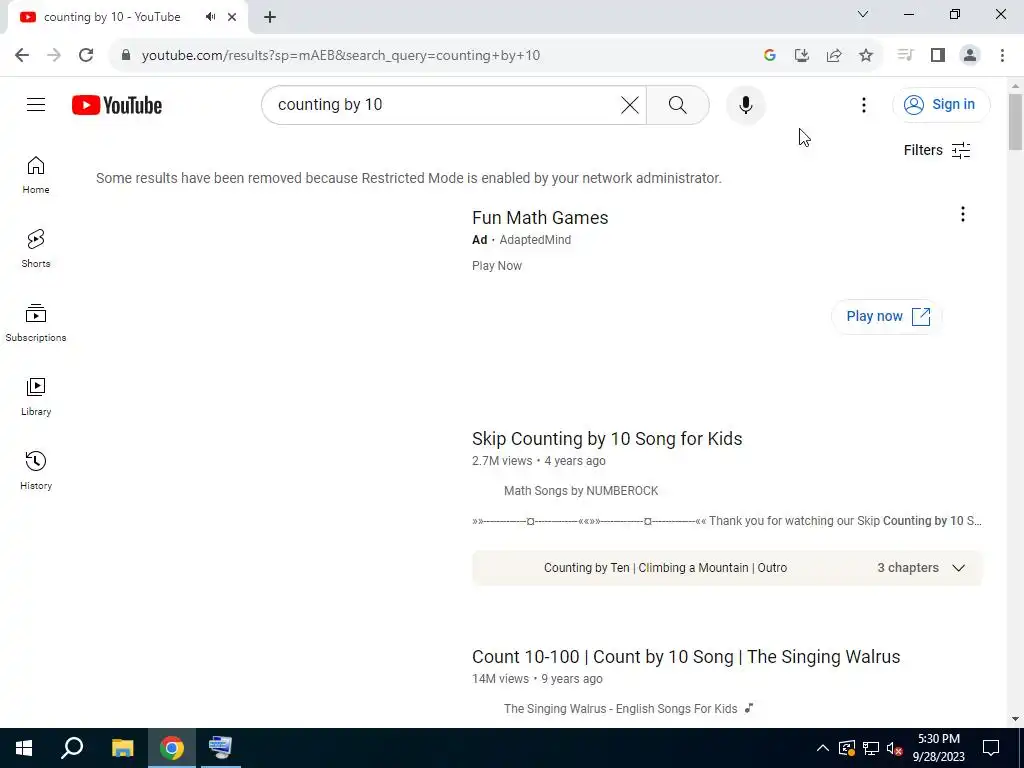Open Chrome three-dot menu
Screen dimensions: 1024x768
pyautogui.click(x=1002, y=56)
